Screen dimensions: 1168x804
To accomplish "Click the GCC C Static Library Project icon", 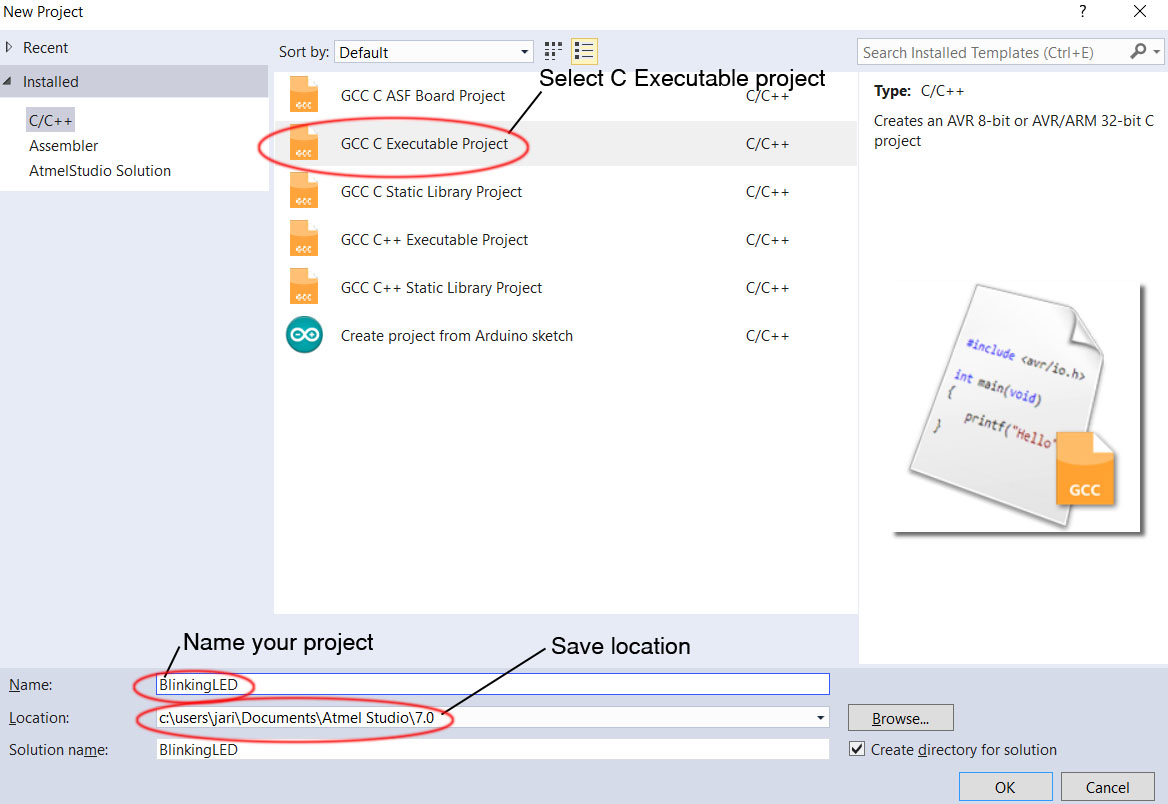I will click(x=304, y=191).
